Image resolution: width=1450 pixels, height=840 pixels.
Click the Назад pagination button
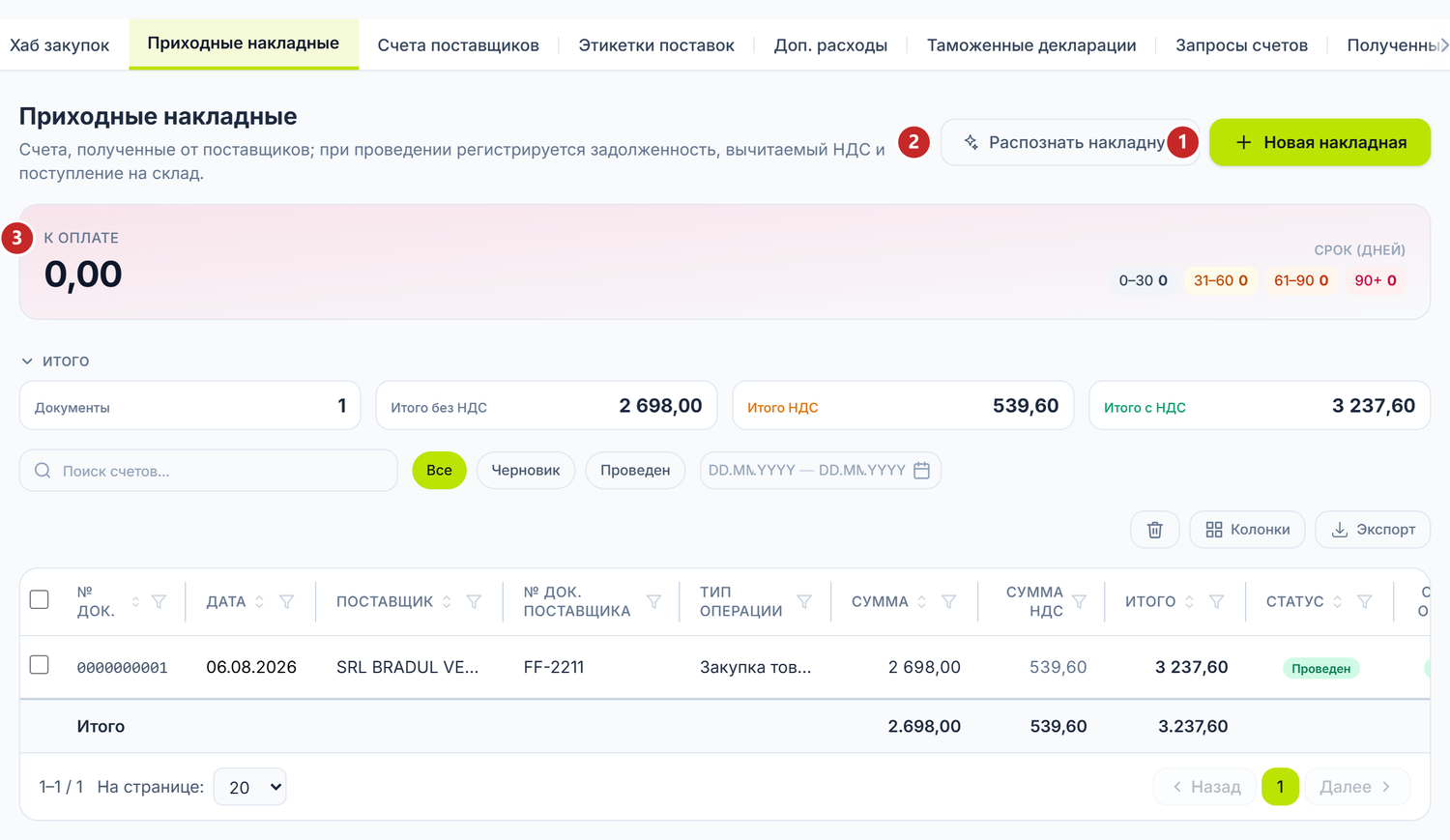pos(1204,787)
